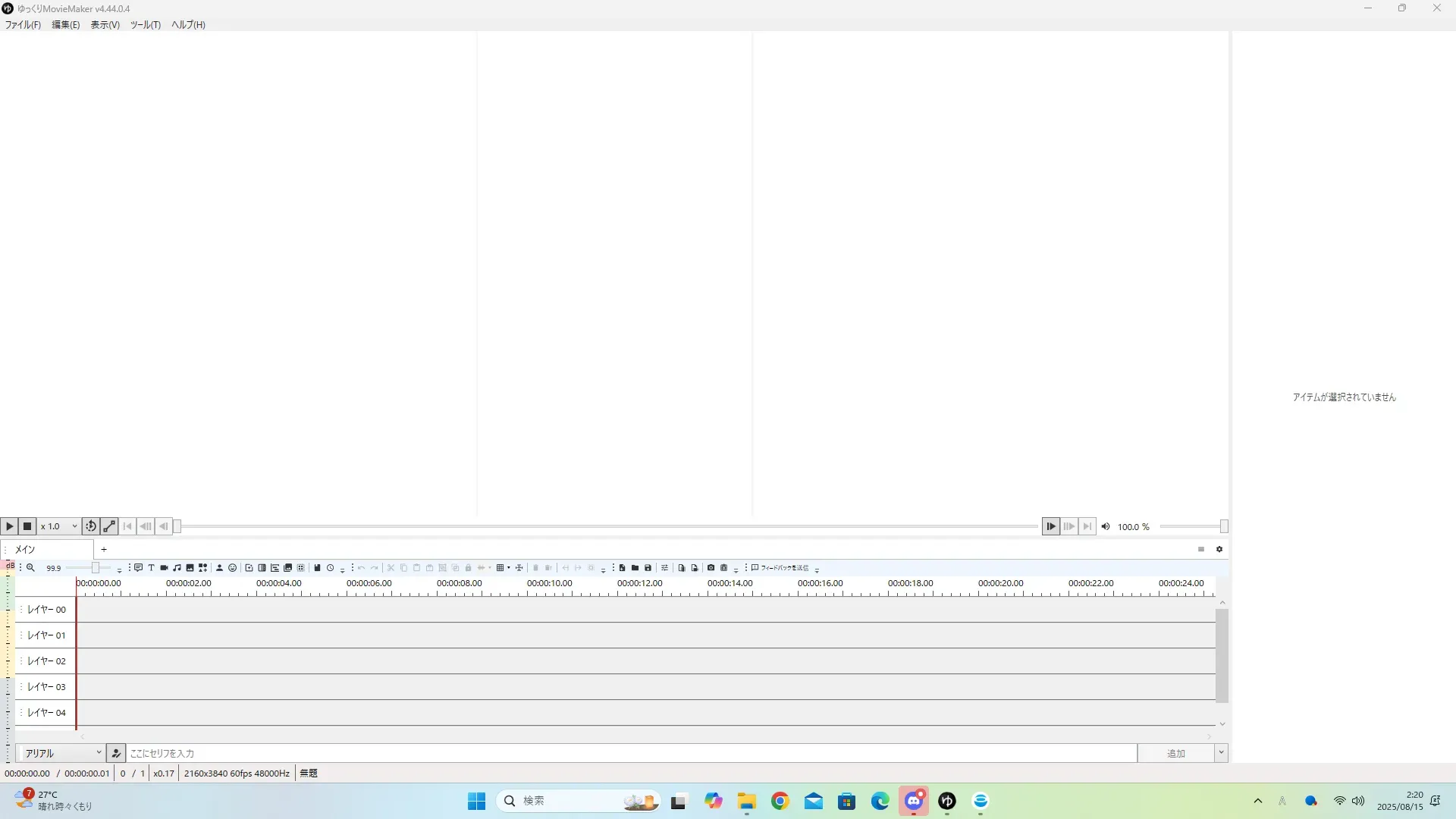Add a video item using camera icon
This screenshot has height=819, width=1456.
[x=164, y=567]
